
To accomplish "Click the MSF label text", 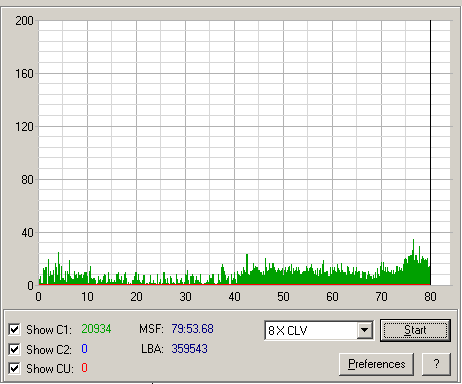I will pyautogui.click(x=151, y=329).
